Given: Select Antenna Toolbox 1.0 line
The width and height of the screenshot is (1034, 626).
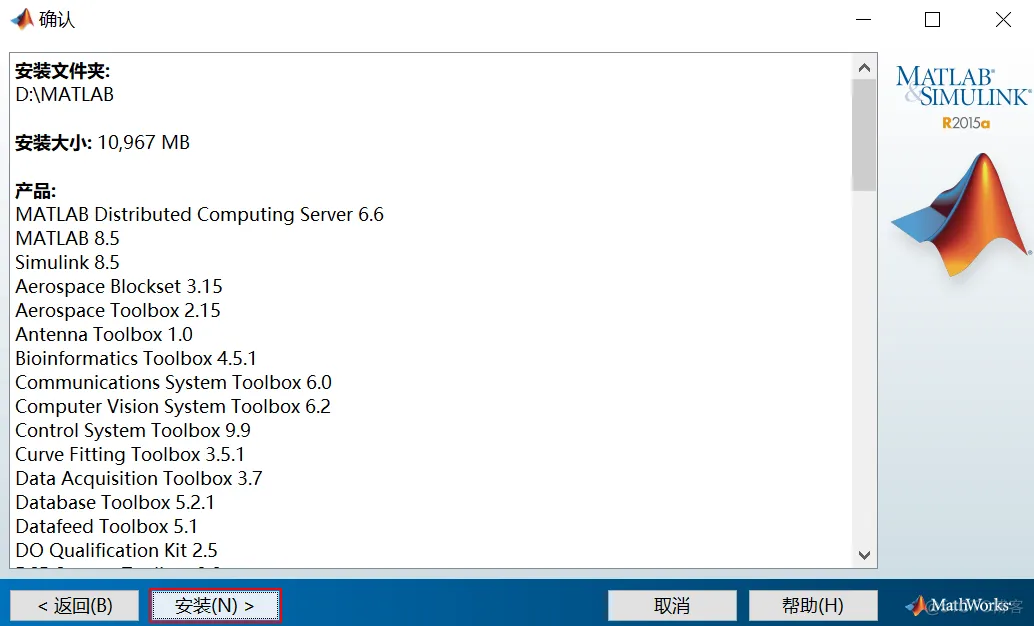Looking at the screenshot, I should [x=104, y=334].
